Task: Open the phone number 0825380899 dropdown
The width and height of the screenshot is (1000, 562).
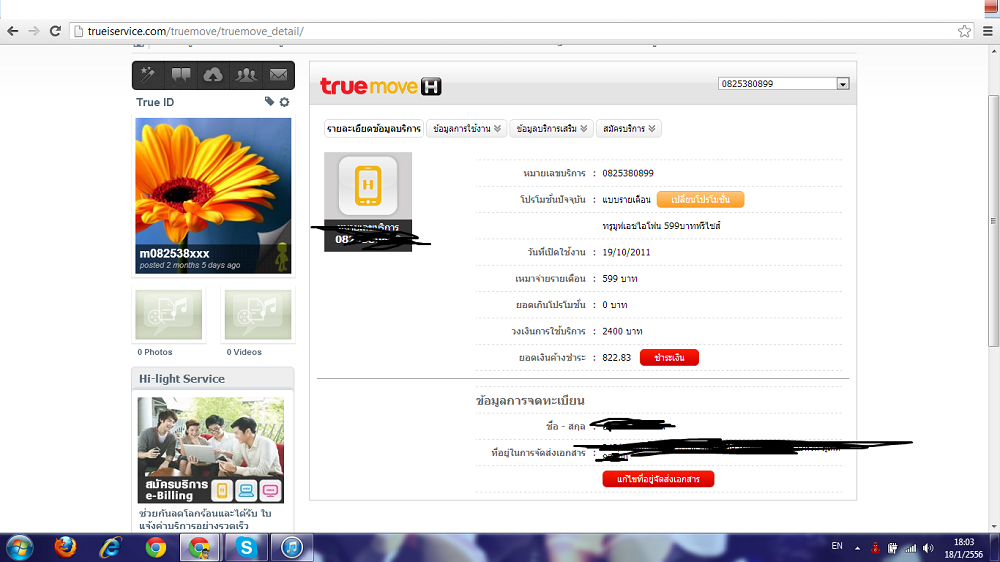Action: (x=783, y=84)
